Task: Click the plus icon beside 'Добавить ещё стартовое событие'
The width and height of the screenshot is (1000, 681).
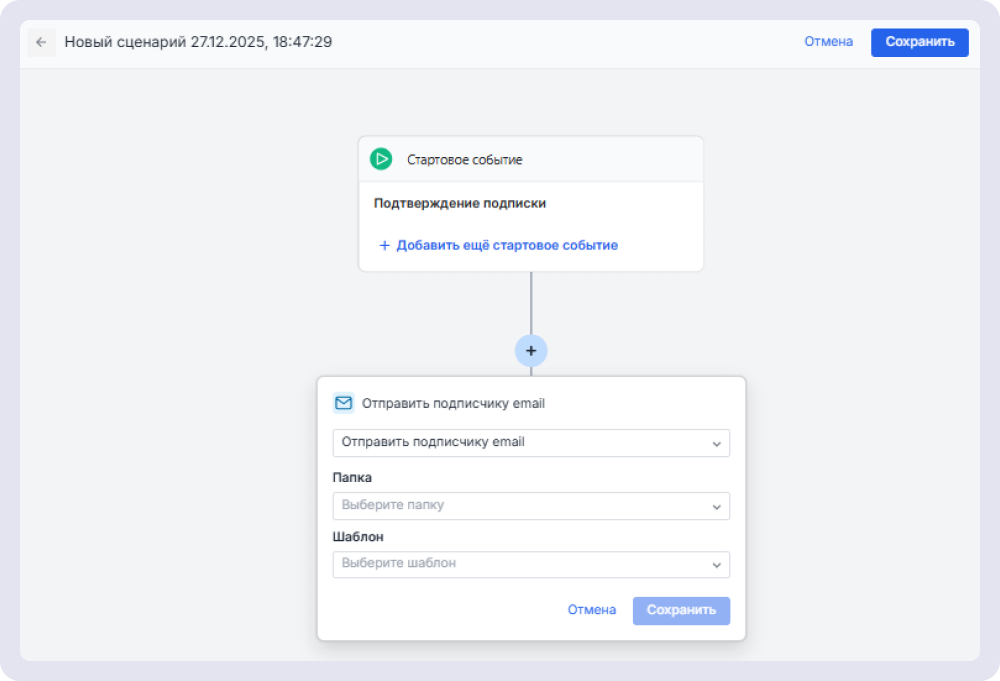Action: click(384, 245)
